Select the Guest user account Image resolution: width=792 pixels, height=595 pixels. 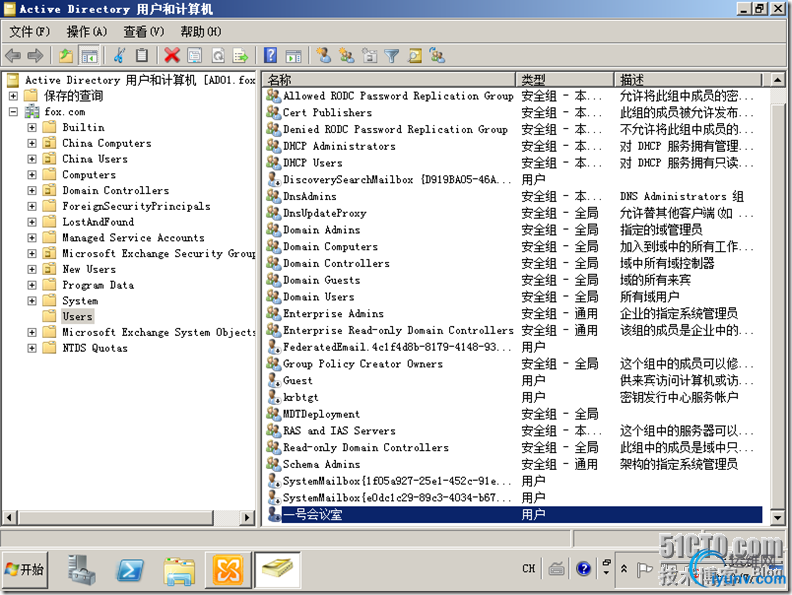pos(298,380)
